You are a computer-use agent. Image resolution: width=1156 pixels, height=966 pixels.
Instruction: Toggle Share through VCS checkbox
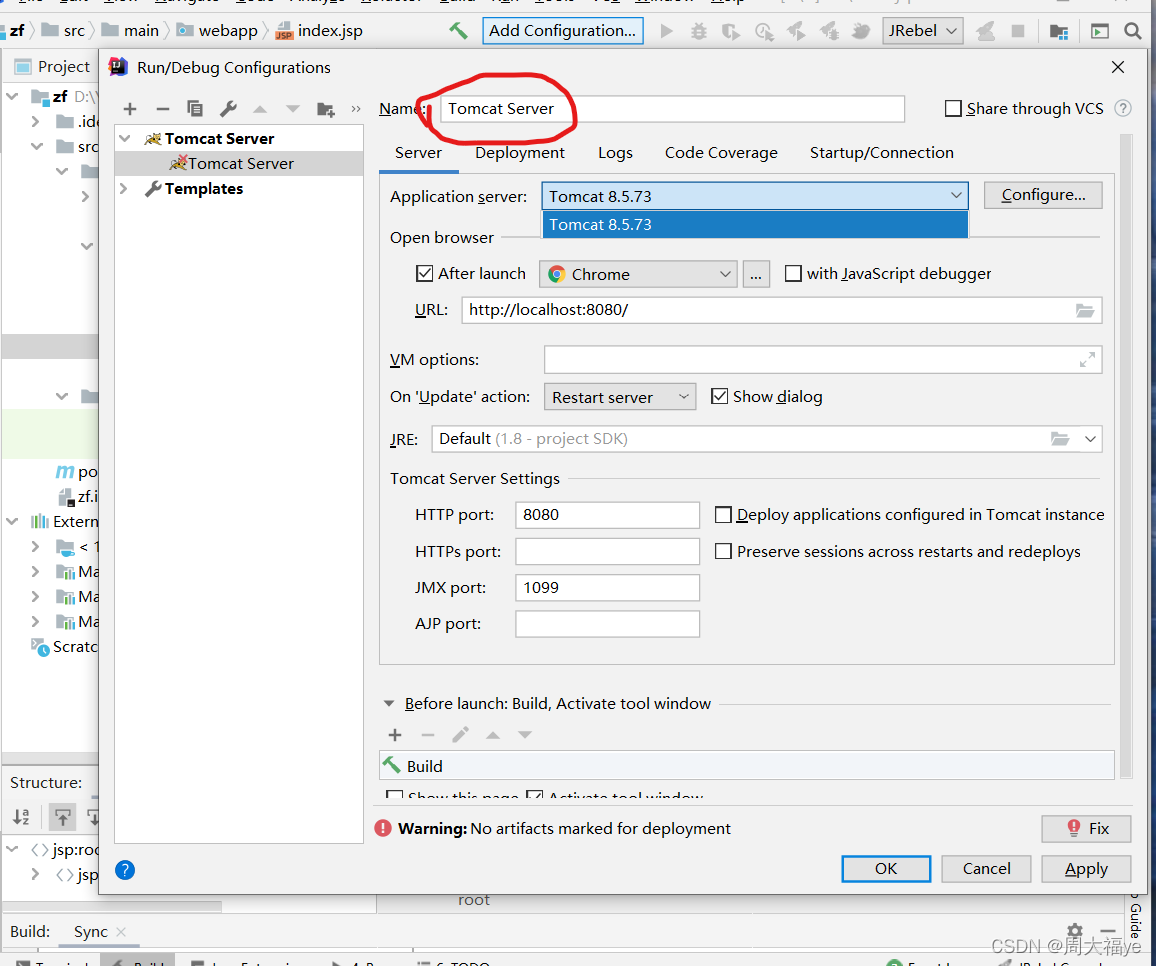953,108
